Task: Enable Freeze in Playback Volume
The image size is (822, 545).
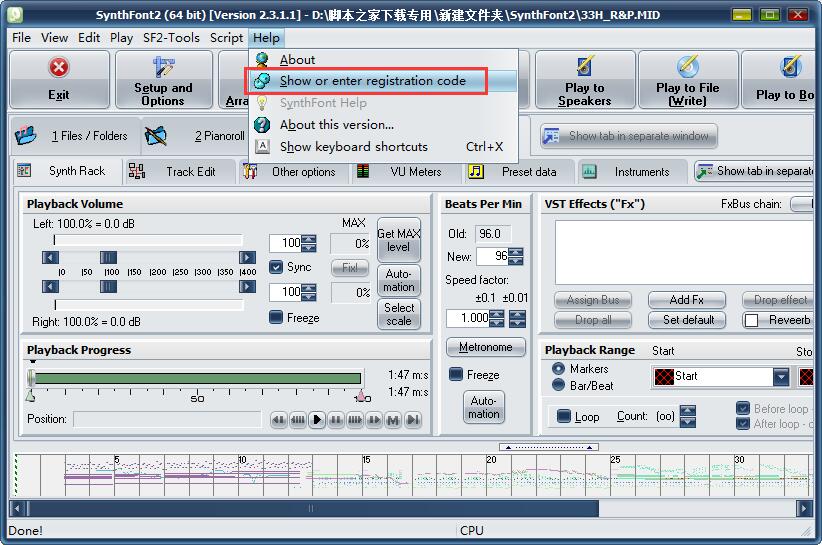Action: [276, 317]
